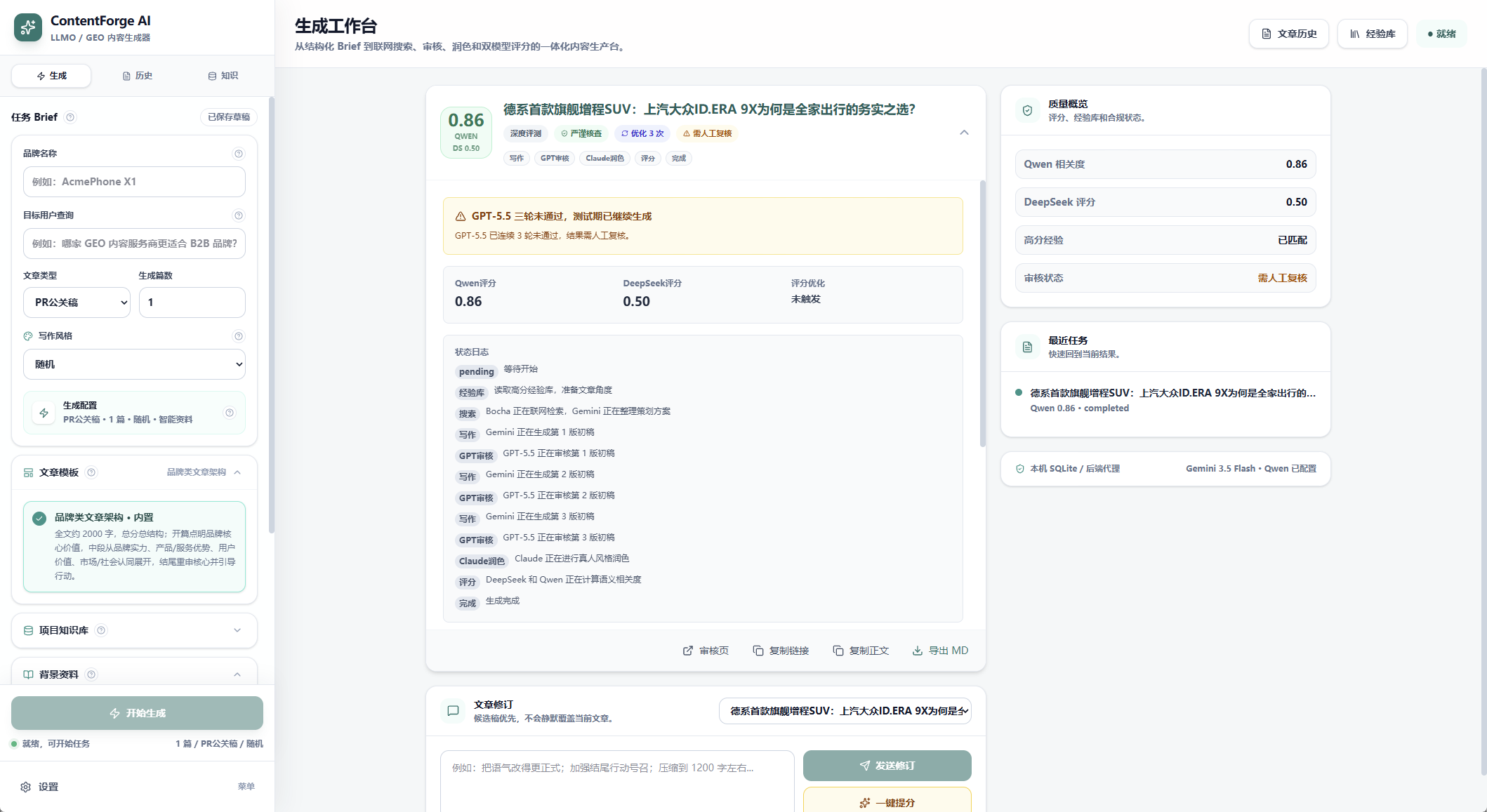This screenshot has height=812, width=1487.
Task: Click the 质量概览 shield icon
Action: tap(1027, 110)
